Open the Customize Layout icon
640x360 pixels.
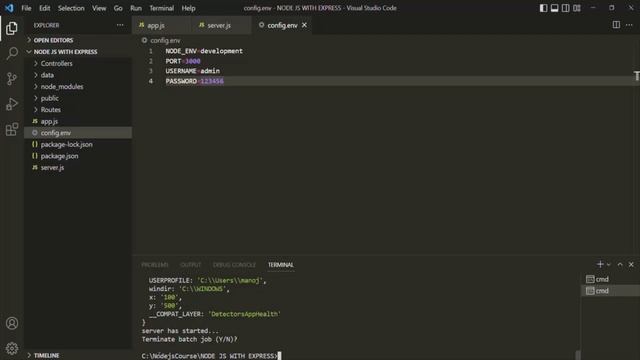[576, 8]
